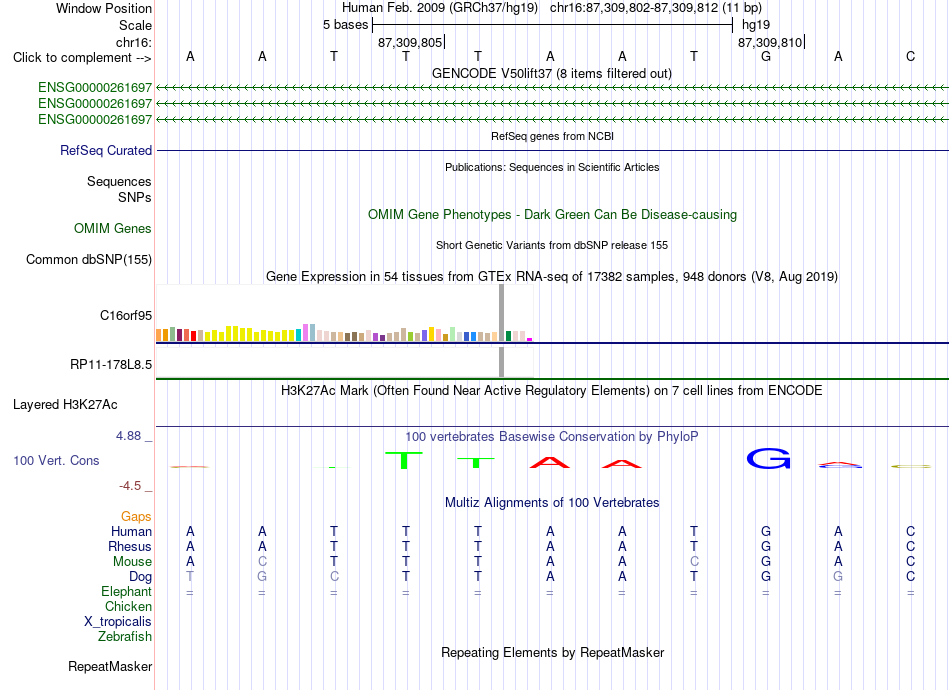Click the hg19 label beside the scale bar

click(756, 25)
